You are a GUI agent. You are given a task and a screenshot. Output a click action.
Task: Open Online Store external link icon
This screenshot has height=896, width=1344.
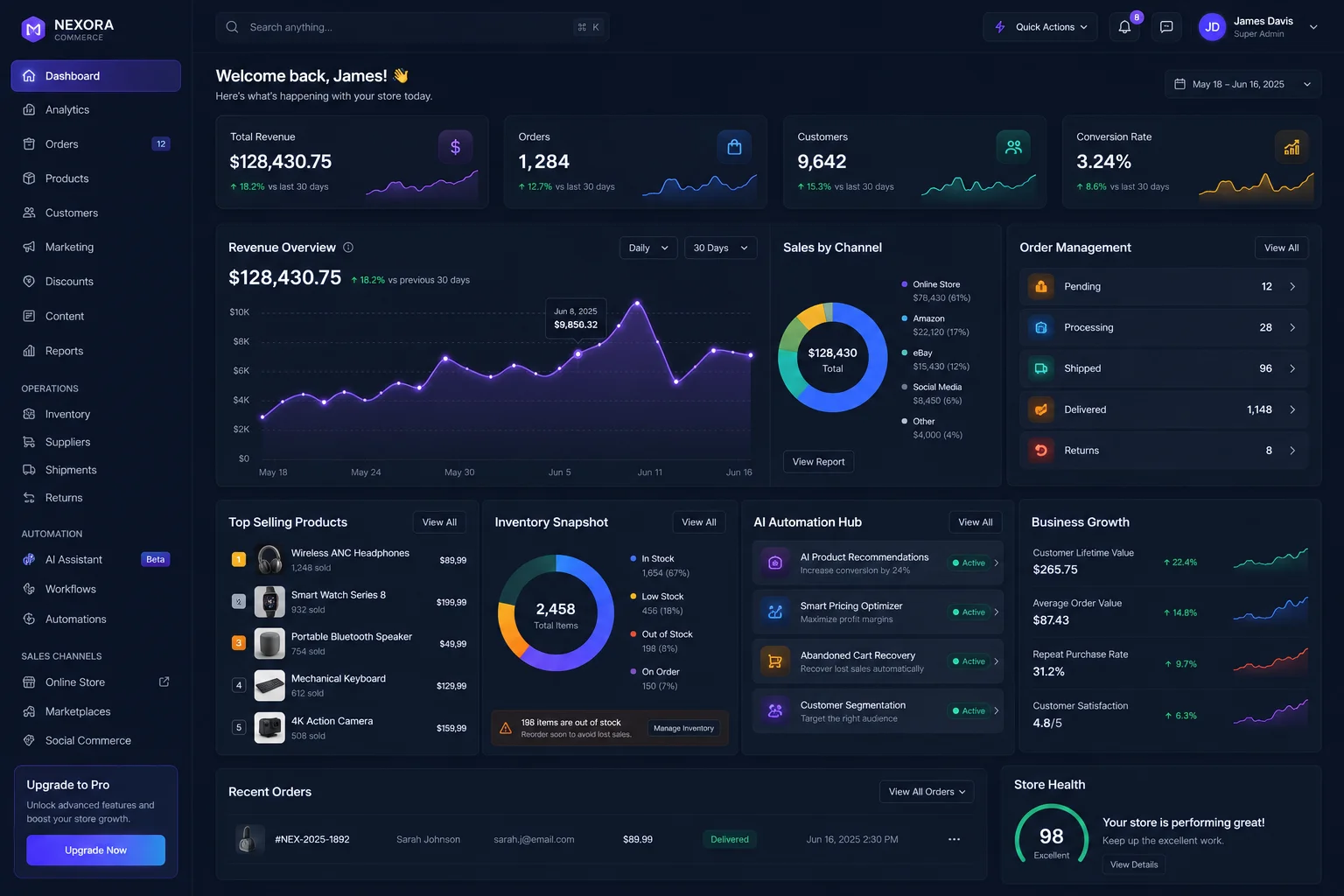(164, 682)
